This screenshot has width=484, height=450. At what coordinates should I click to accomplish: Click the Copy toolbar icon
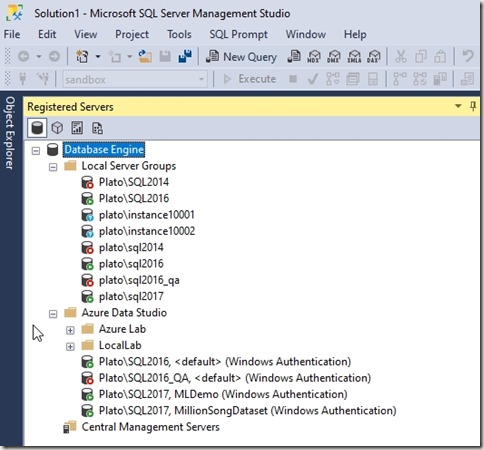(421, 57)
